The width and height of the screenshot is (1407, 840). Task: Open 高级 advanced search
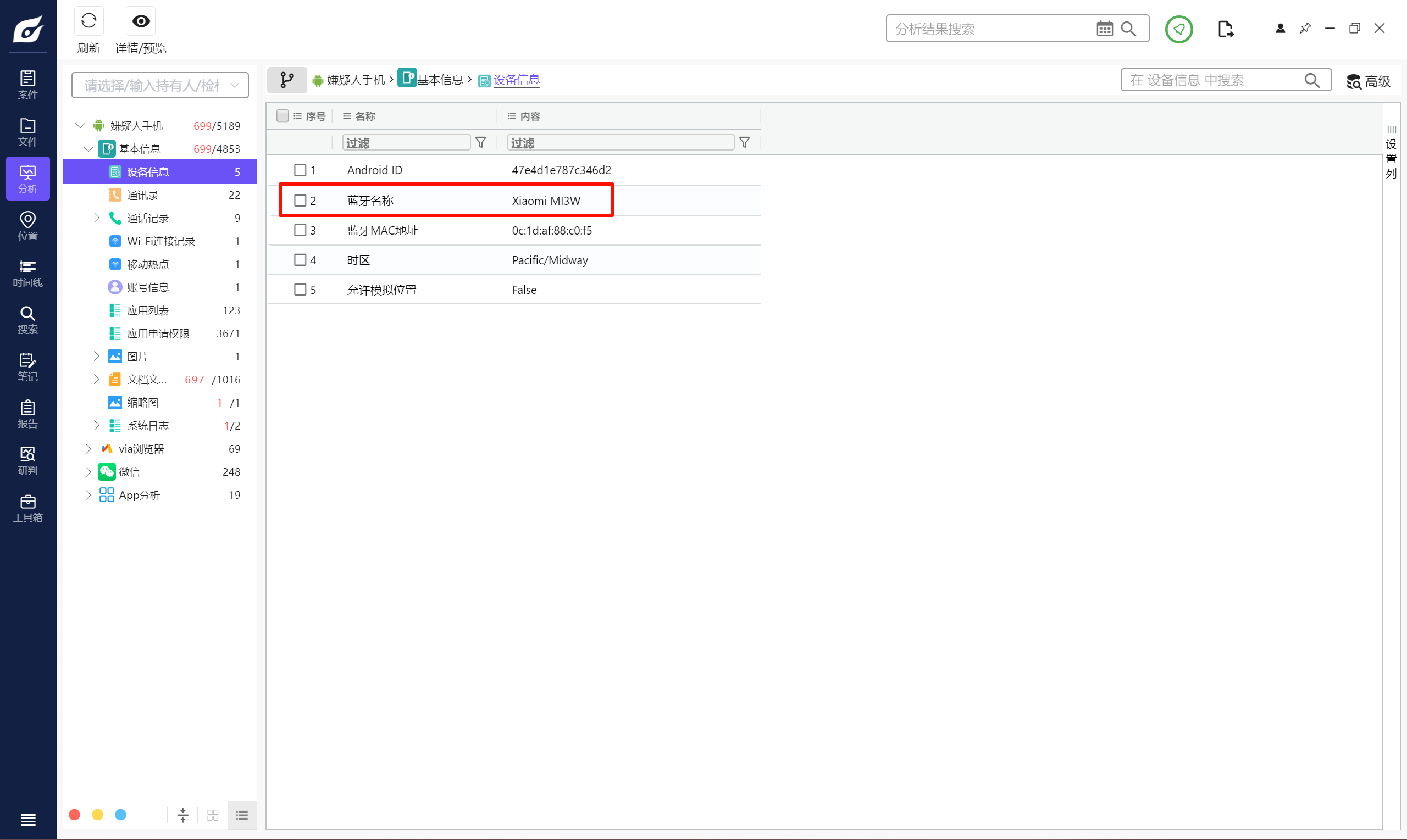tap(1369, 81)
